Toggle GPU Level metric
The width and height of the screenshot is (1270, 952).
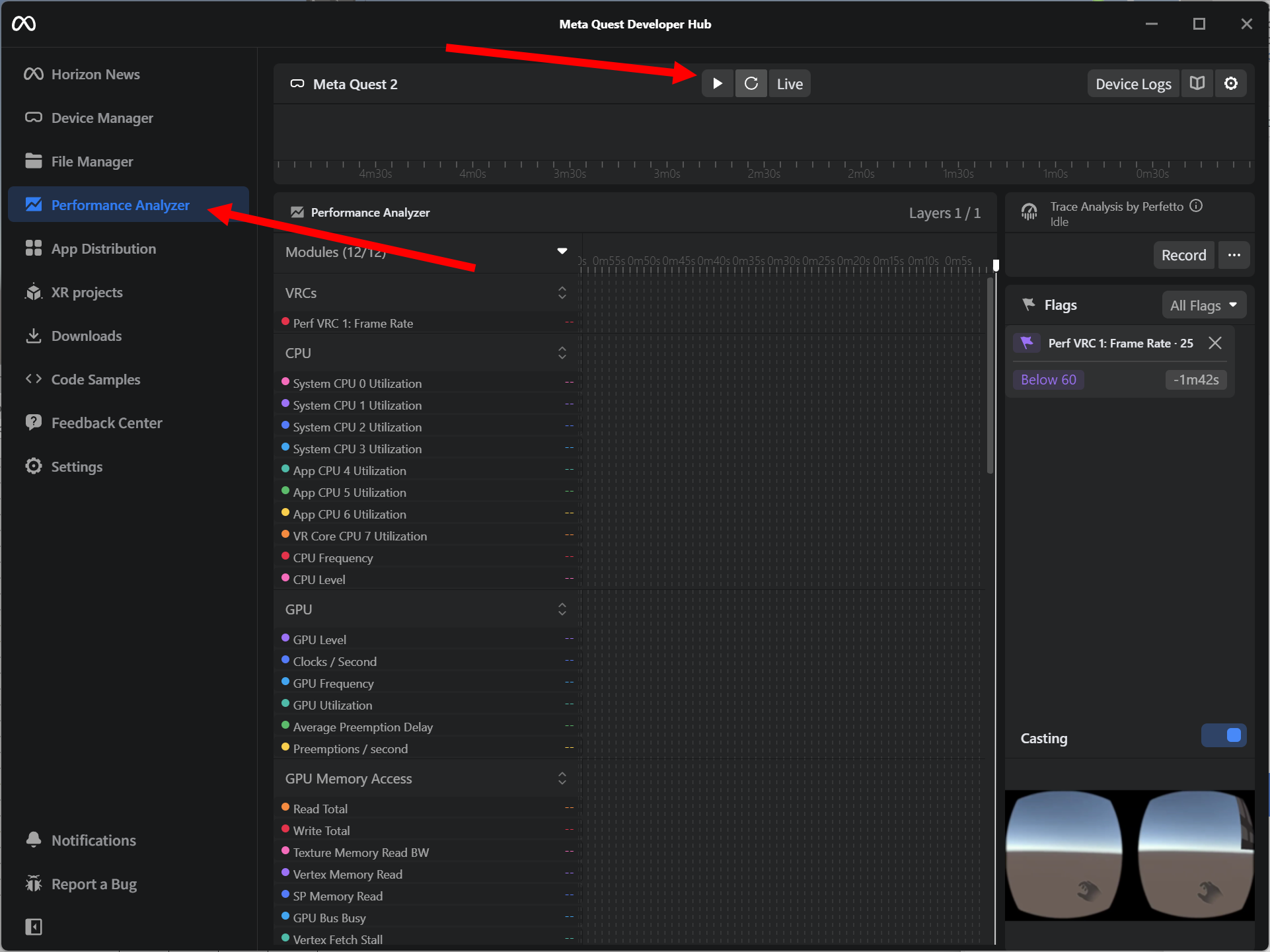click(428, 640)
